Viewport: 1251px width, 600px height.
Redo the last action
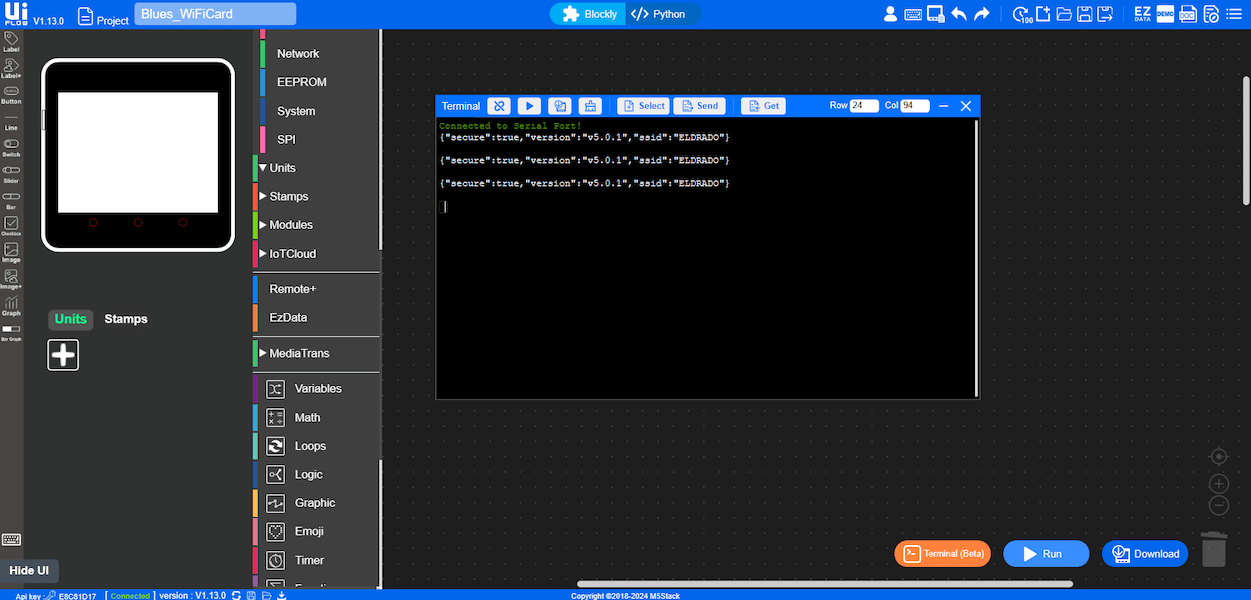coord(982,14)
